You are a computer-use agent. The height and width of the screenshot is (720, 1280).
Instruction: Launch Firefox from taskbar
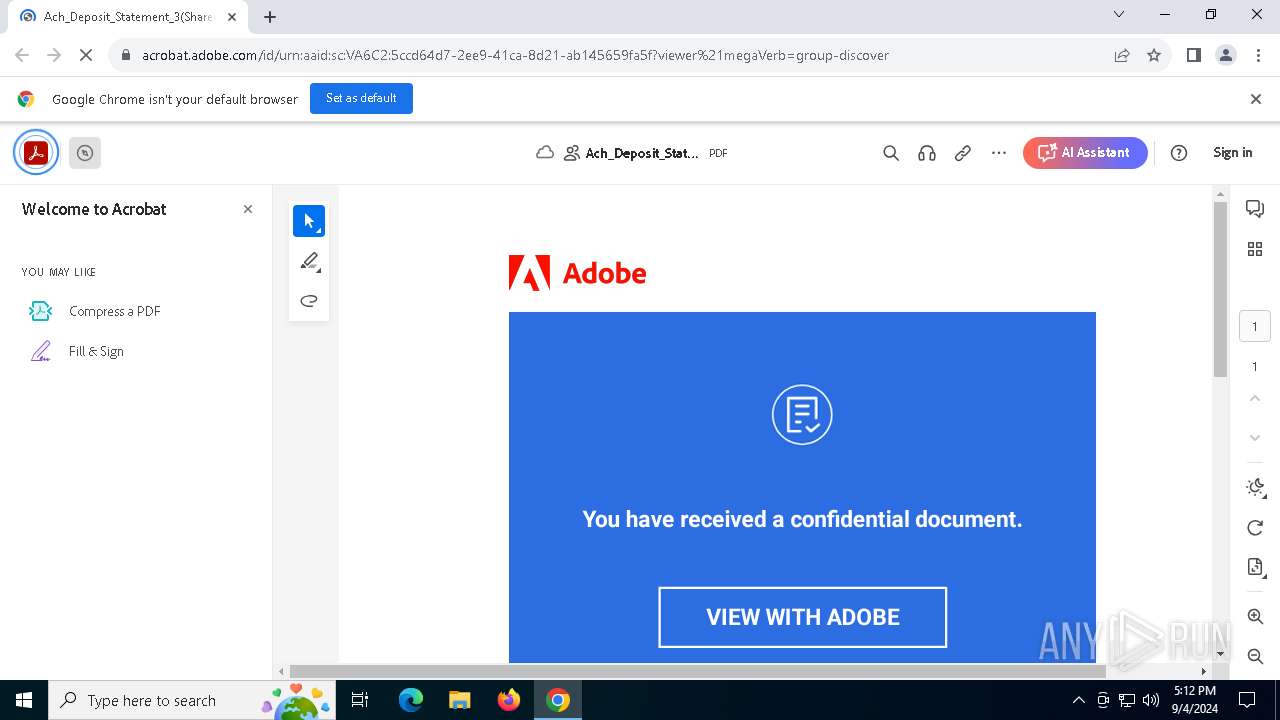(508, 700)
